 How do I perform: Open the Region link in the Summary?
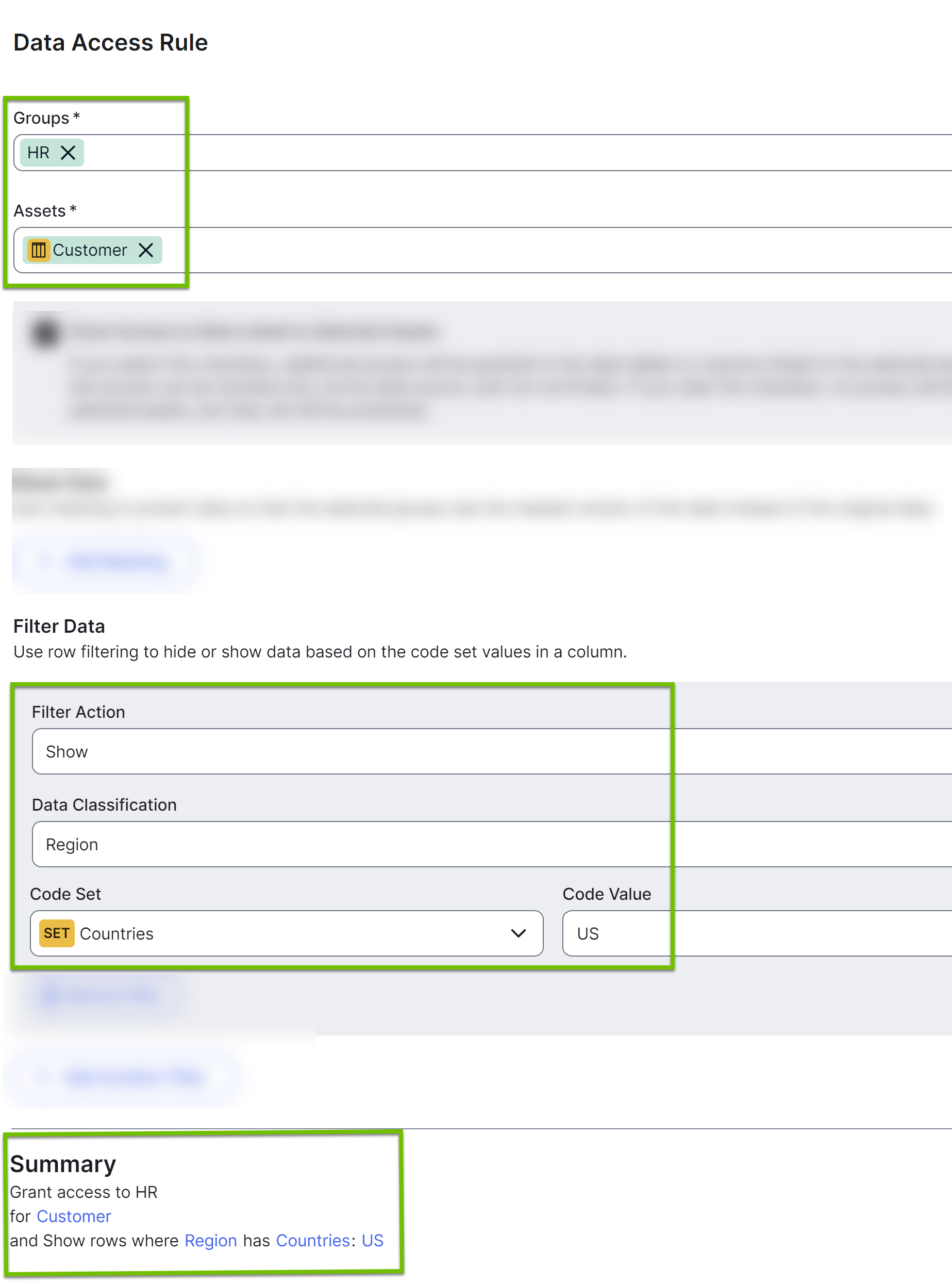point(210,1240)
